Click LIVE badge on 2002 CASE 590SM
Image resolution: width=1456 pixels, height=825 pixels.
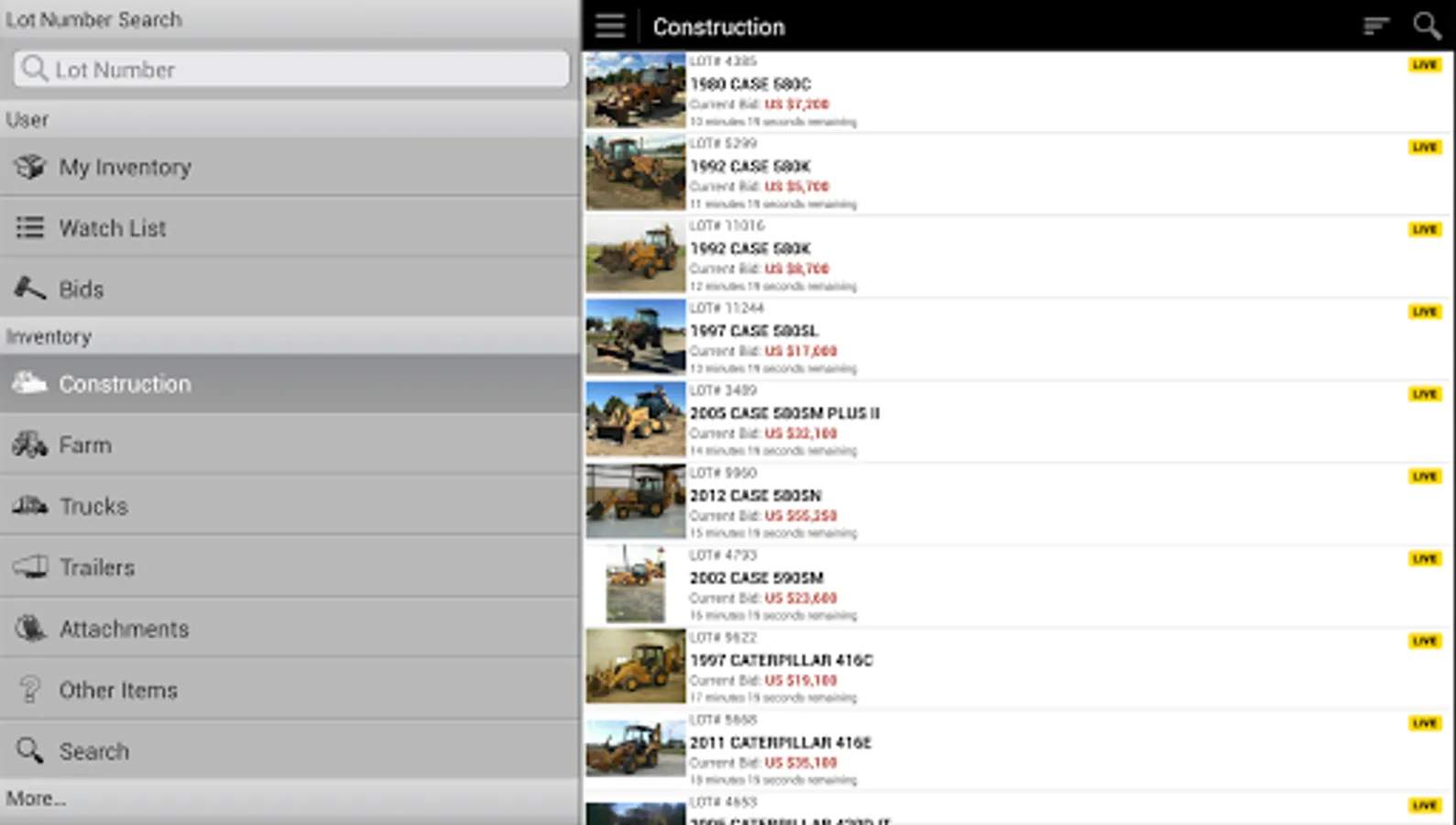click(1425, 559)
